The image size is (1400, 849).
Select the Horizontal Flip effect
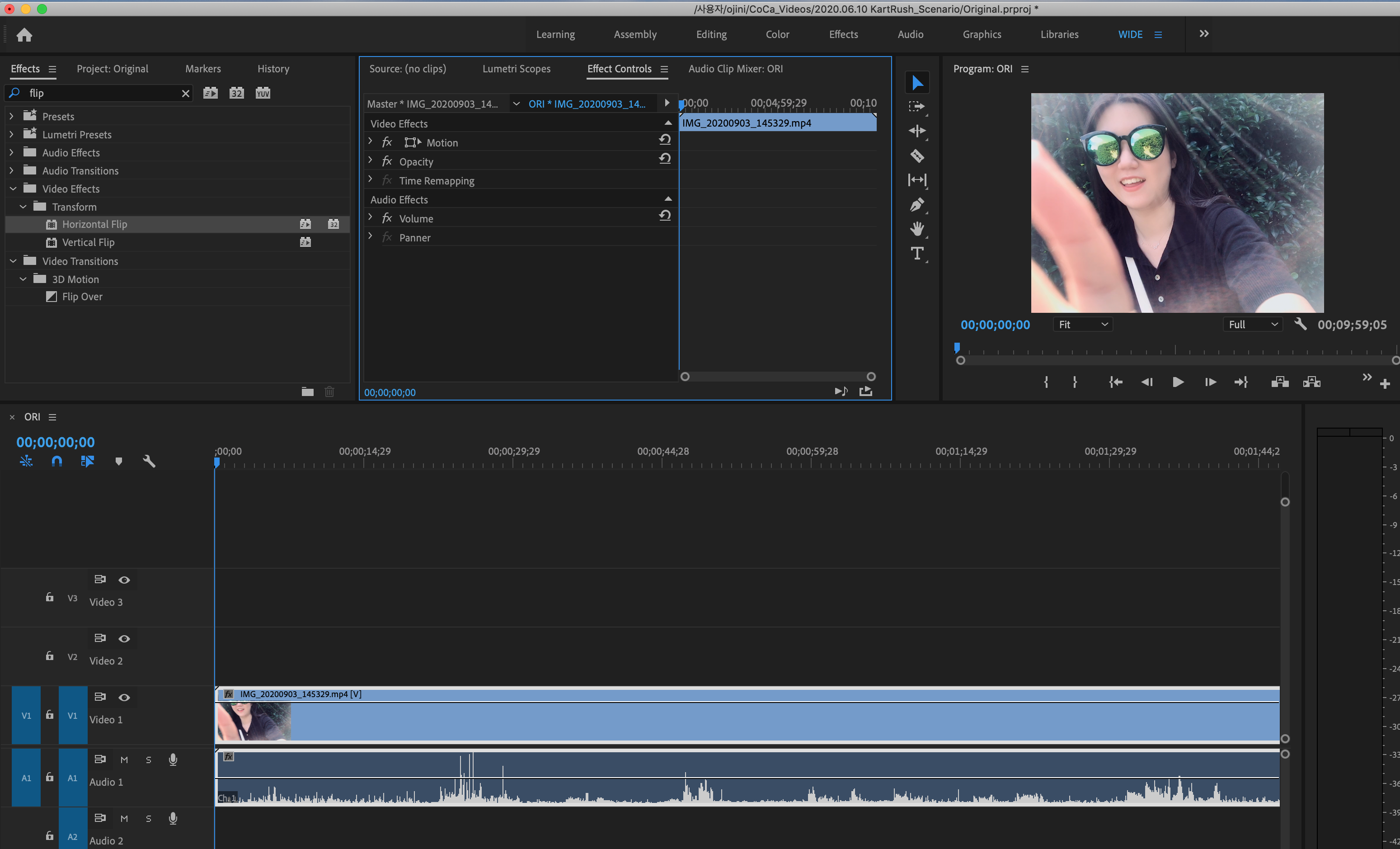(94, 225)
